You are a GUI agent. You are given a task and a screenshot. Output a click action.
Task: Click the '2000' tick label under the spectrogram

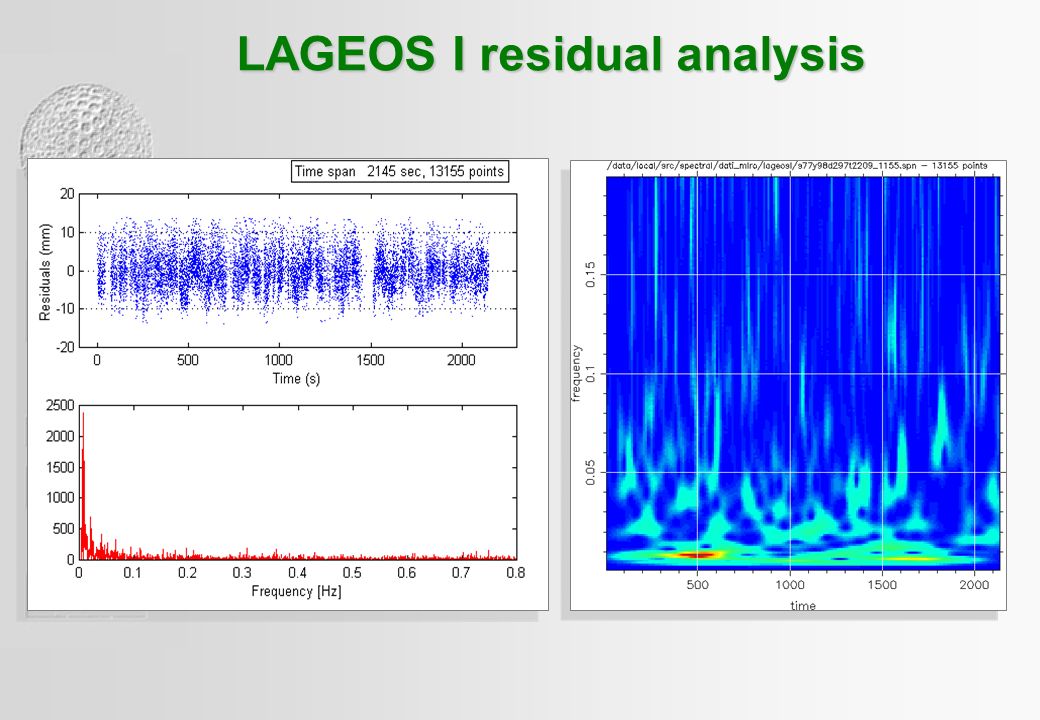[974, 585]
